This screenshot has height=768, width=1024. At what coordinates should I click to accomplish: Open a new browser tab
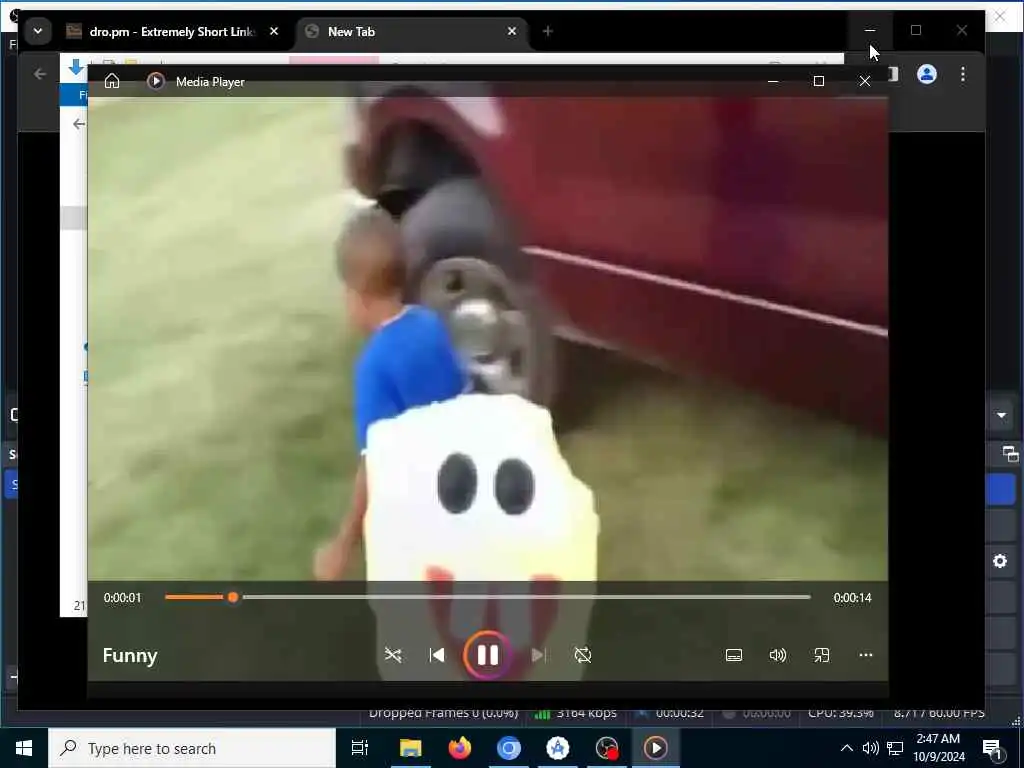548,31
